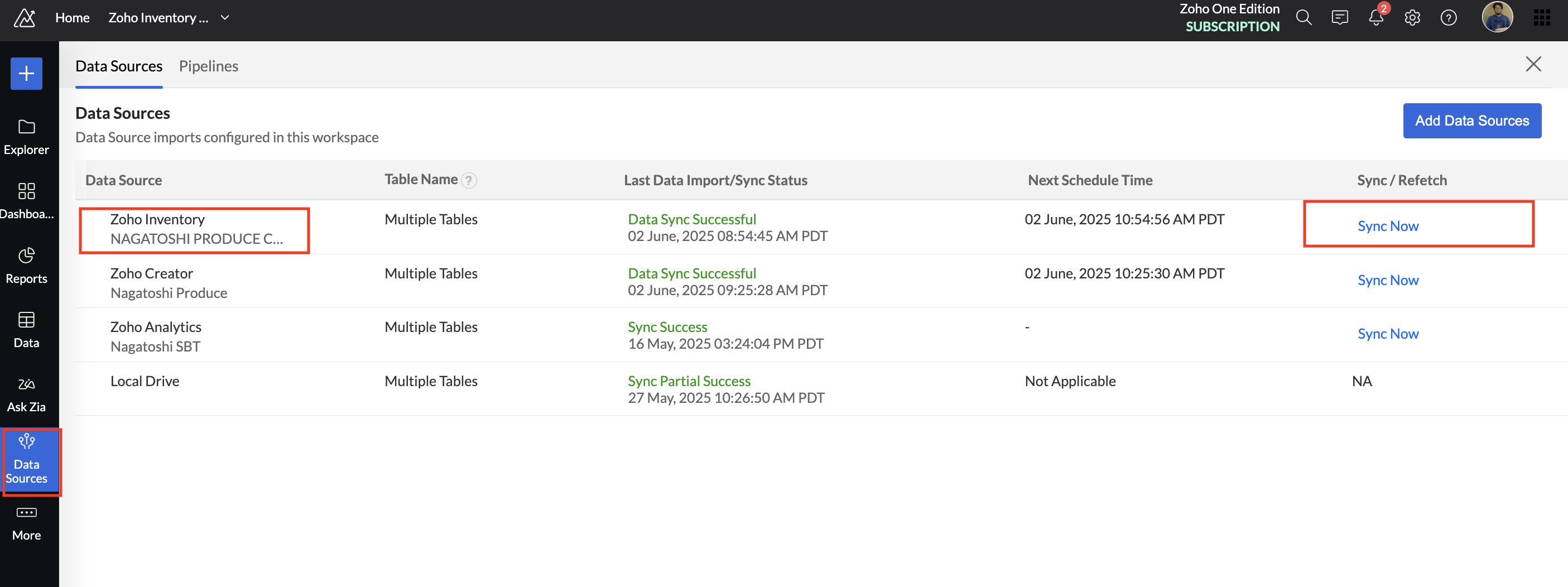Image resolution: width=1568 pixels, height=587 pixels.
Task: Click the blue plus create button
Action: tap(26, 74)
